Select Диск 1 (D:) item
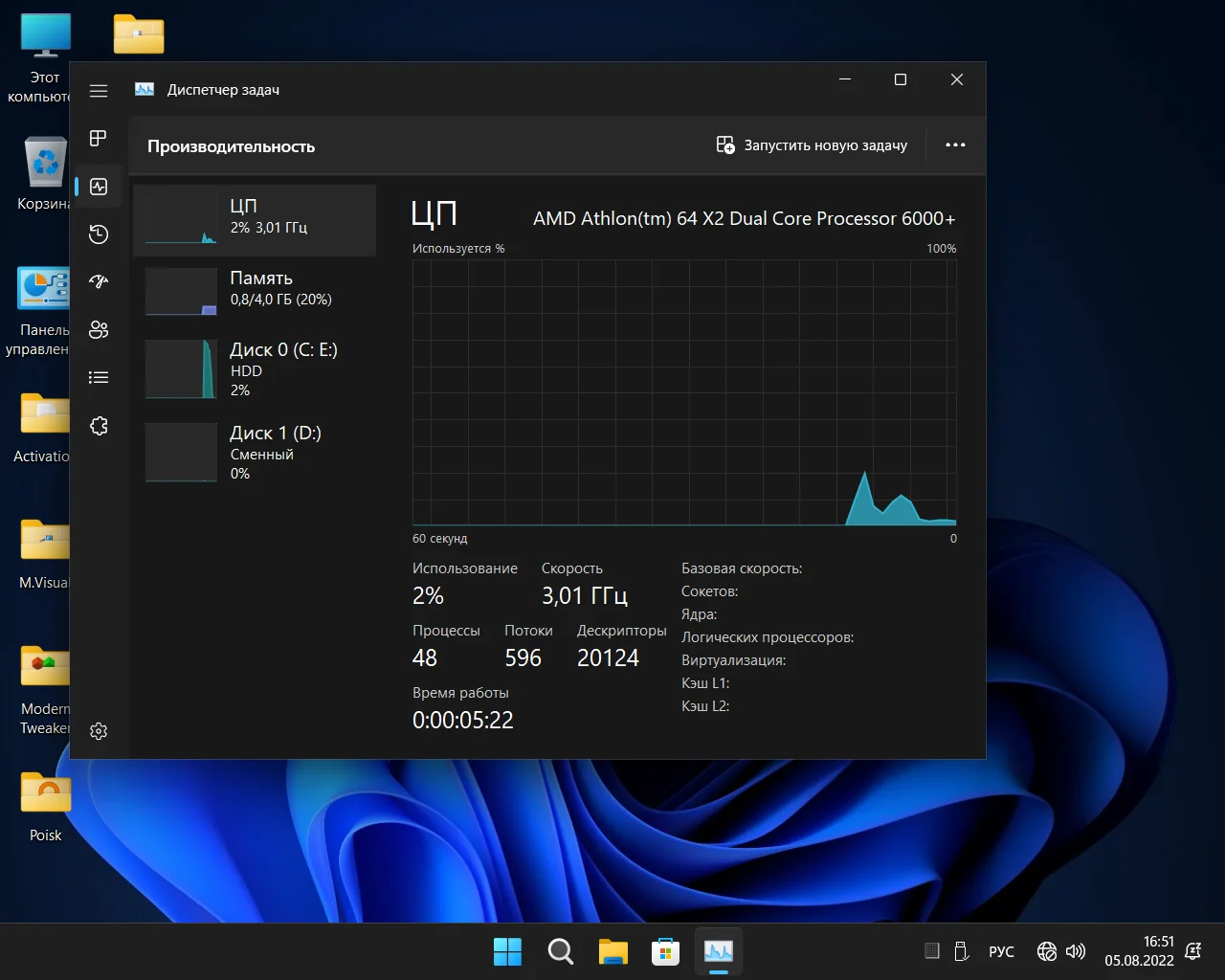1225x980 pixels. click(255, 453)
